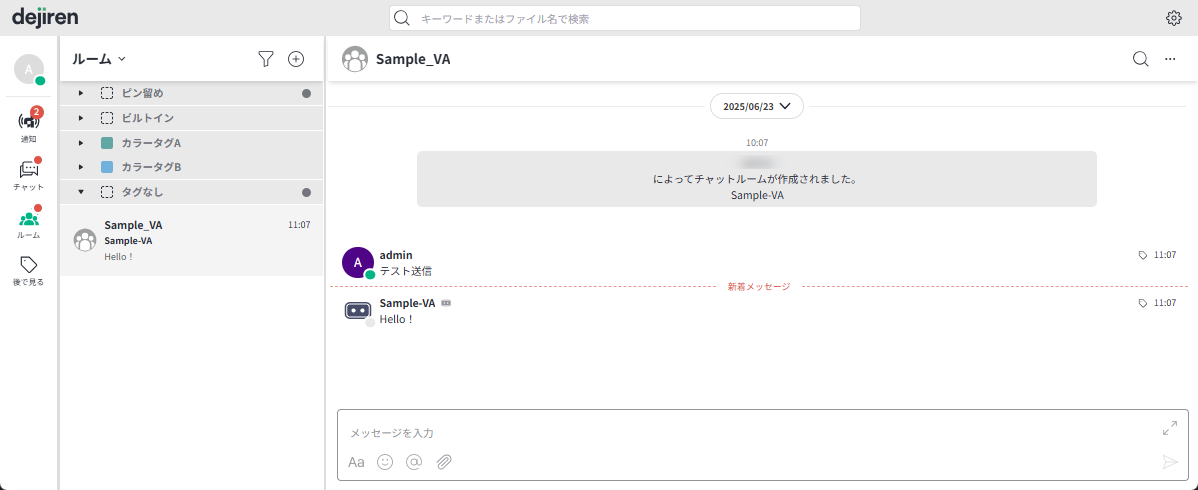Image resolution: width=1198 pixels, height=490 pixels.
Task: Expand the ピン留め group
Action: point(81,93)
